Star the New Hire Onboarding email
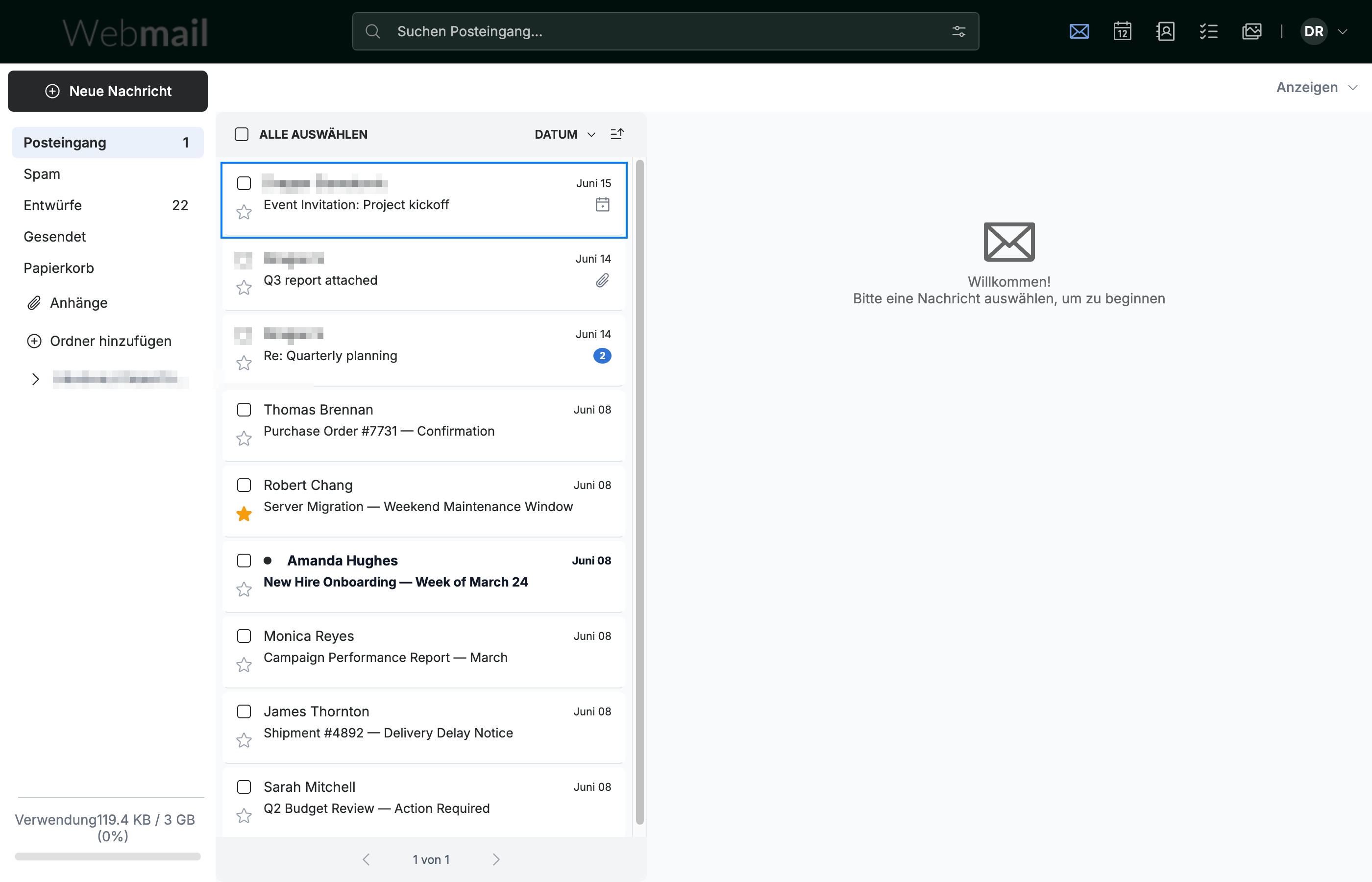Screen dimensions: 1372x882 click(x=244, y=589)
